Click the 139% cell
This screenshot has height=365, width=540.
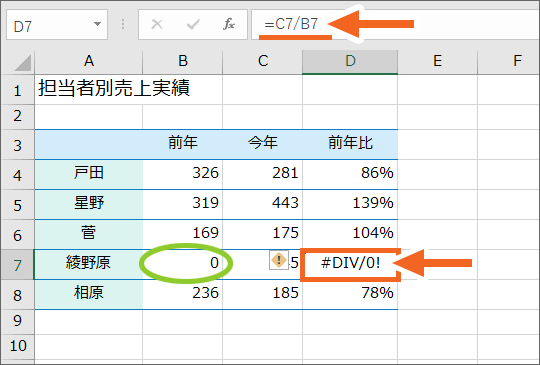350,204
